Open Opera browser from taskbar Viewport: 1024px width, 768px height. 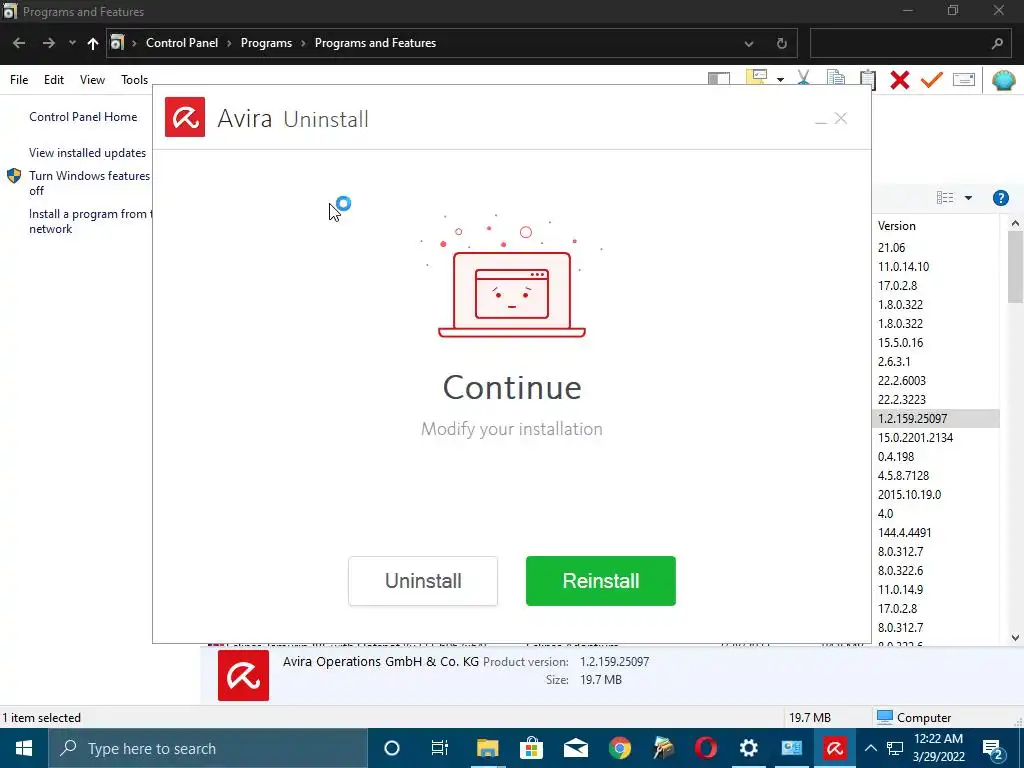click(705, 748)
